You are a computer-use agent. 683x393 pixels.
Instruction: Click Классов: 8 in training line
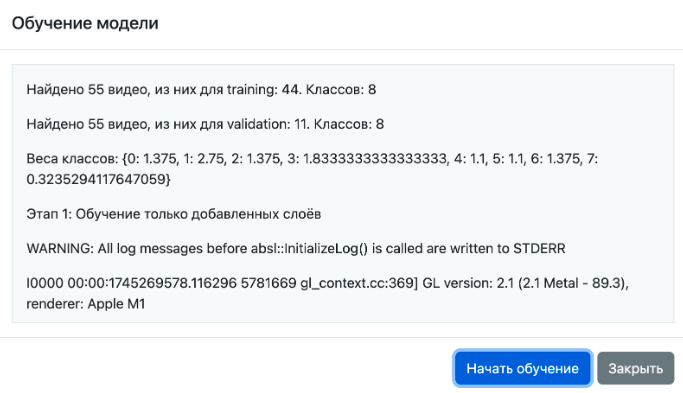click(x=341, y=89)
